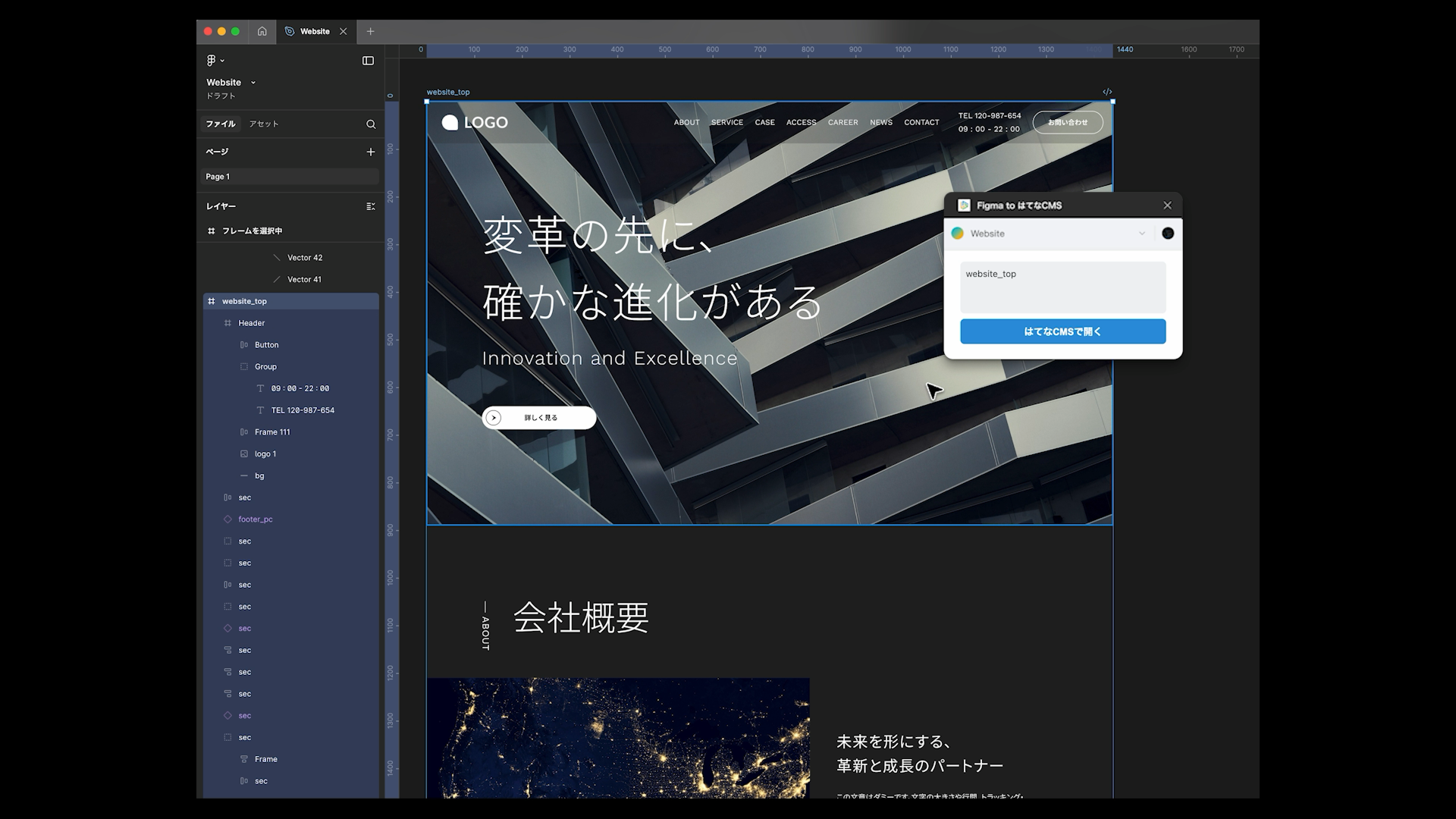Image resolution: width=1456 pixels, height=819 pixels.
Task: Click the search icon in the file panel
Action: pyautogui.click(x=370, y=124)
